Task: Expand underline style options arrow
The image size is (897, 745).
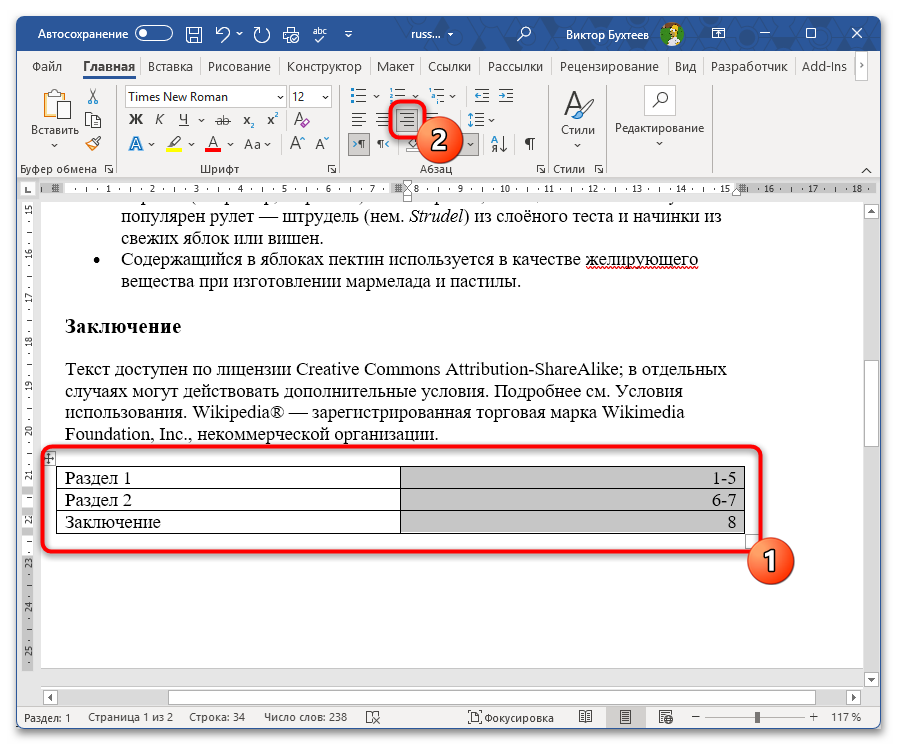Action: pos(201,120)
